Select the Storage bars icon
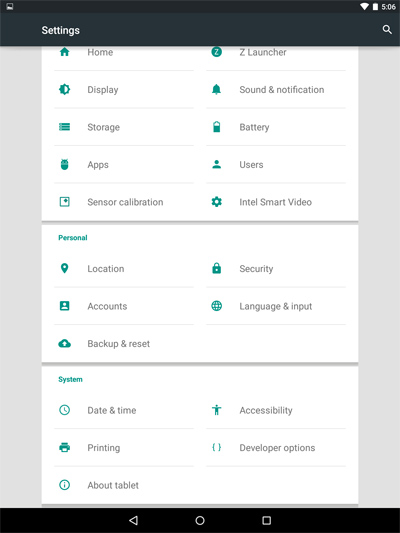The height and width of the screenshot is (533, 400). coord(65,127)
